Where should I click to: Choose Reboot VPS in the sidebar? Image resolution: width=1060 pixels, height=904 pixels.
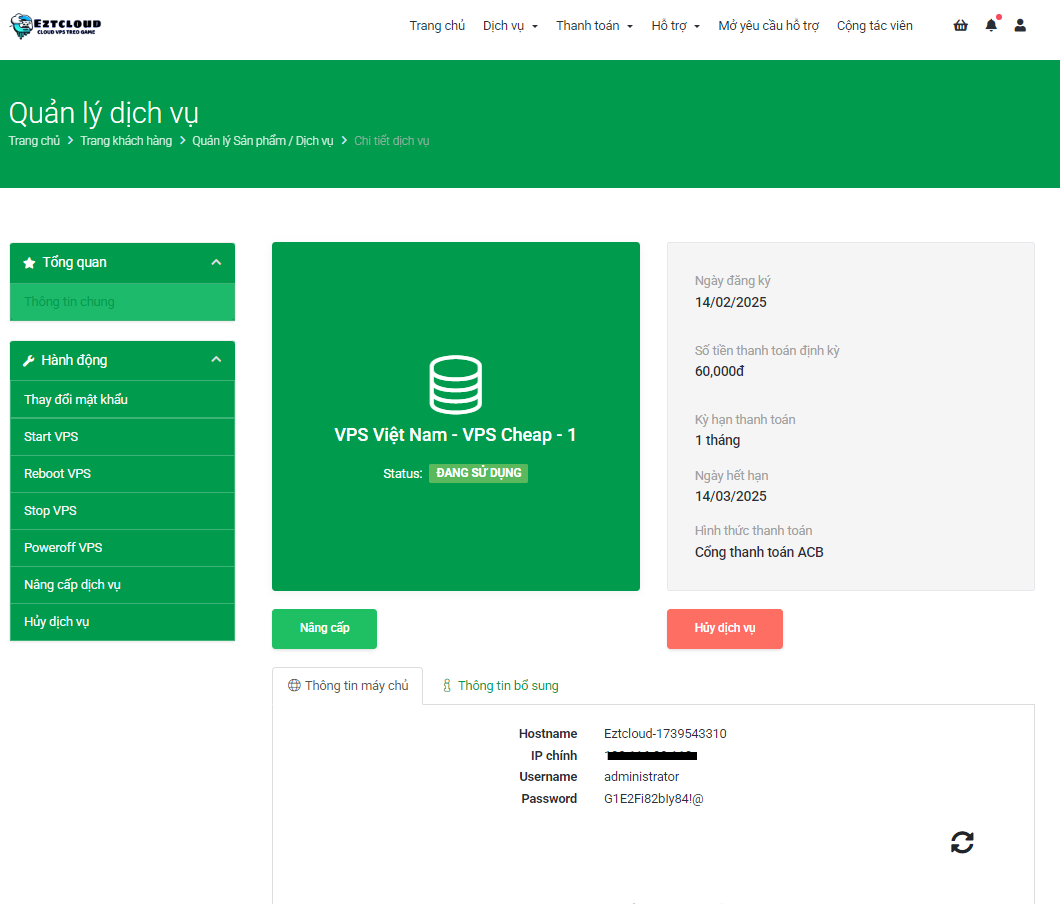point(58,474)
